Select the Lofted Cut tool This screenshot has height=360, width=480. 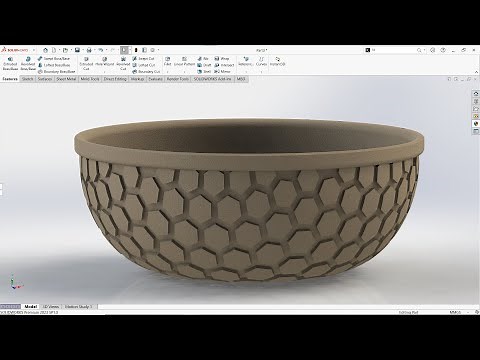[x=144, y=65]
